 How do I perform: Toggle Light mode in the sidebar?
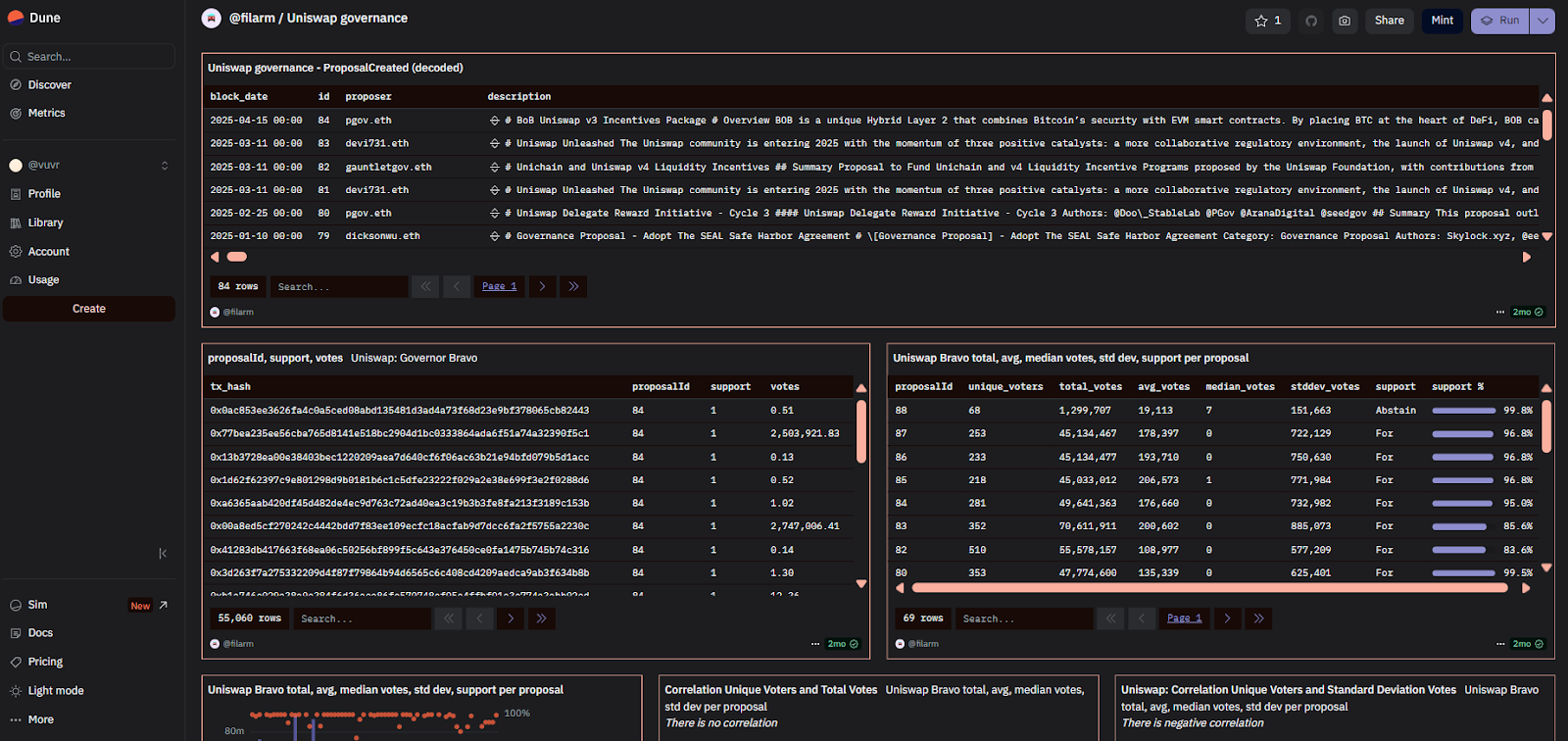click(x=55, y=691)
